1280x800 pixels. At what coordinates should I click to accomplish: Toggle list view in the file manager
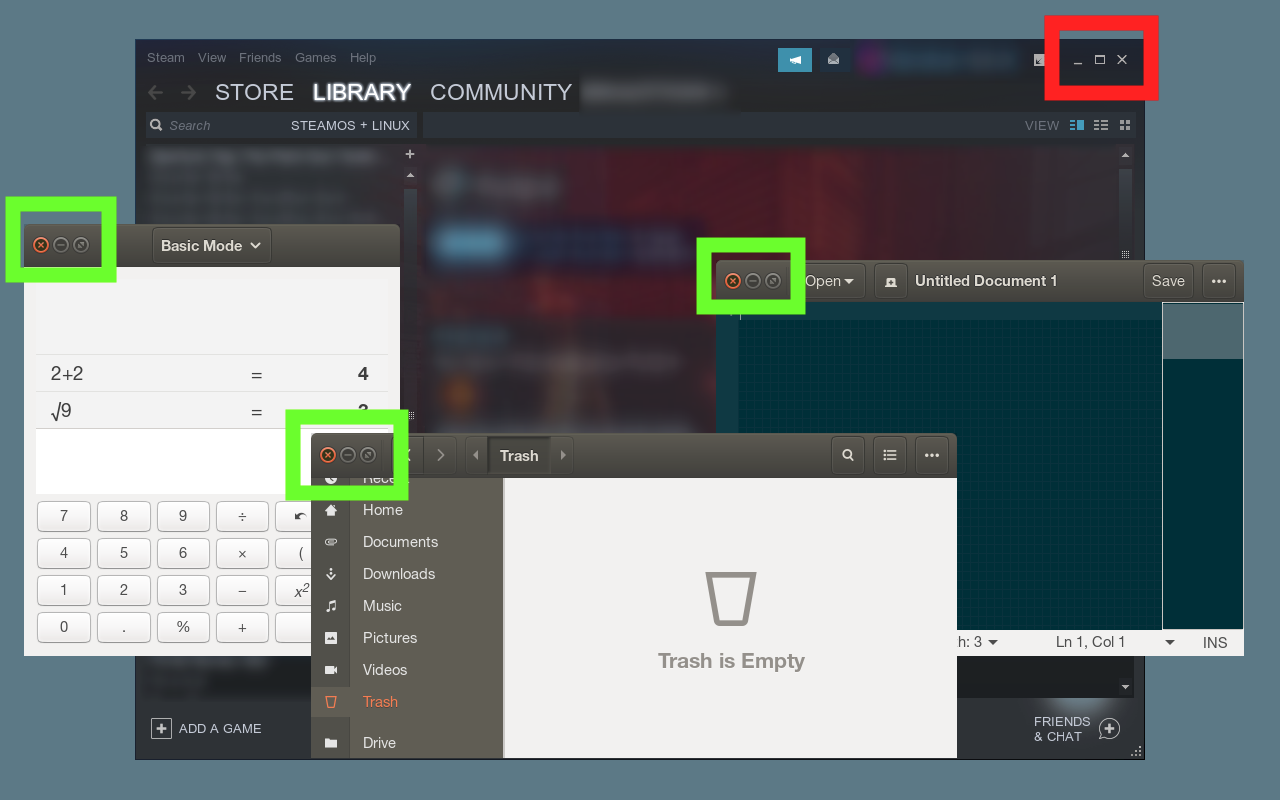click(890, 456)
